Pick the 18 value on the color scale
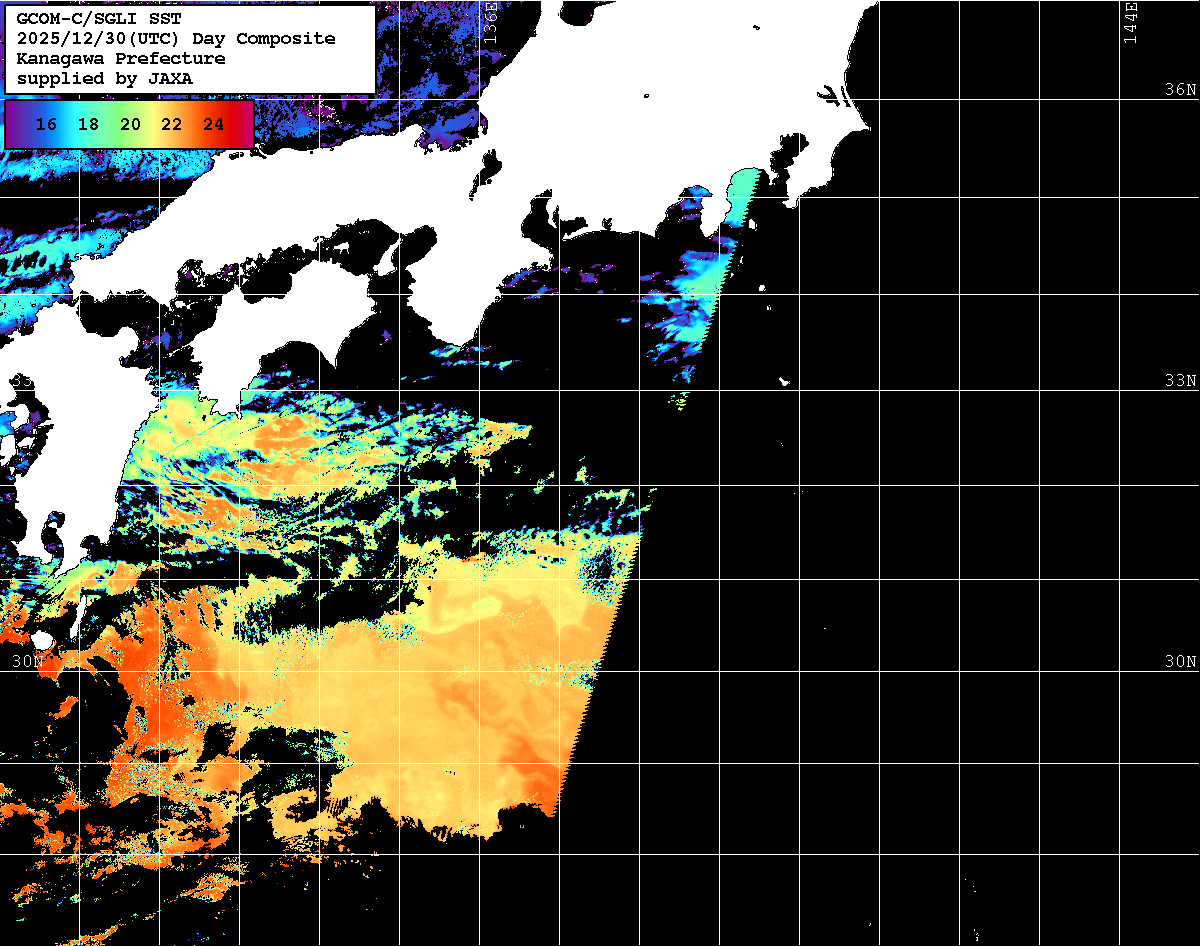Viewport: 1200px width, 946px height. [88, 125]
